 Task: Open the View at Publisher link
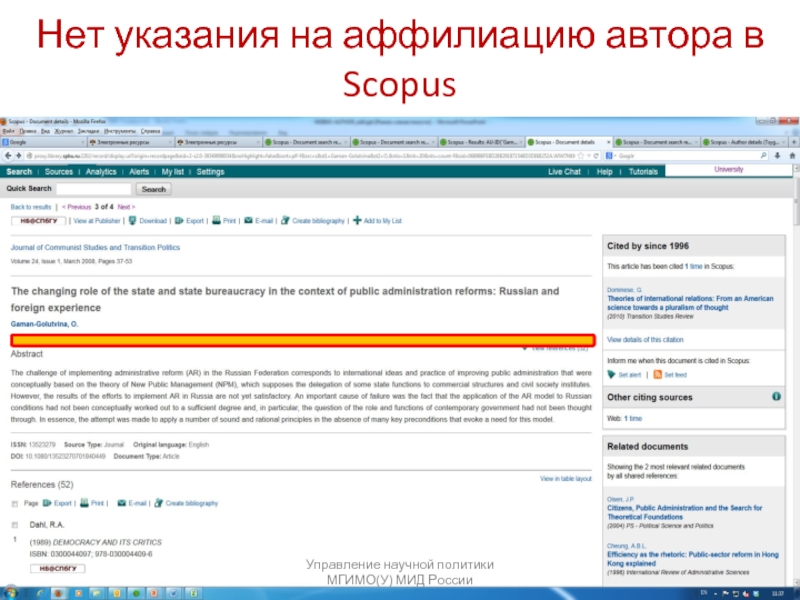pos(97,221)
